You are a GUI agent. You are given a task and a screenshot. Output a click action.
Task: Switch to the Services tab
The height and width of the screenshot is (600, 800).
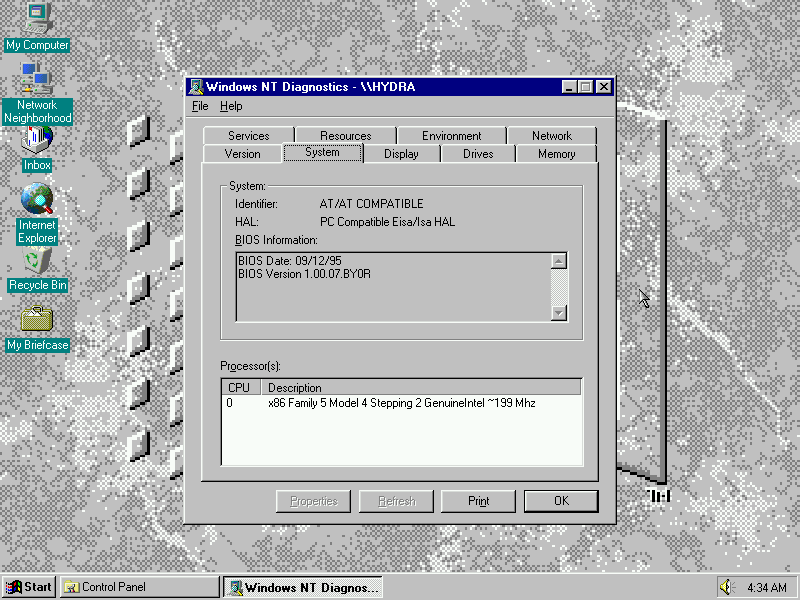pos(248,136)
